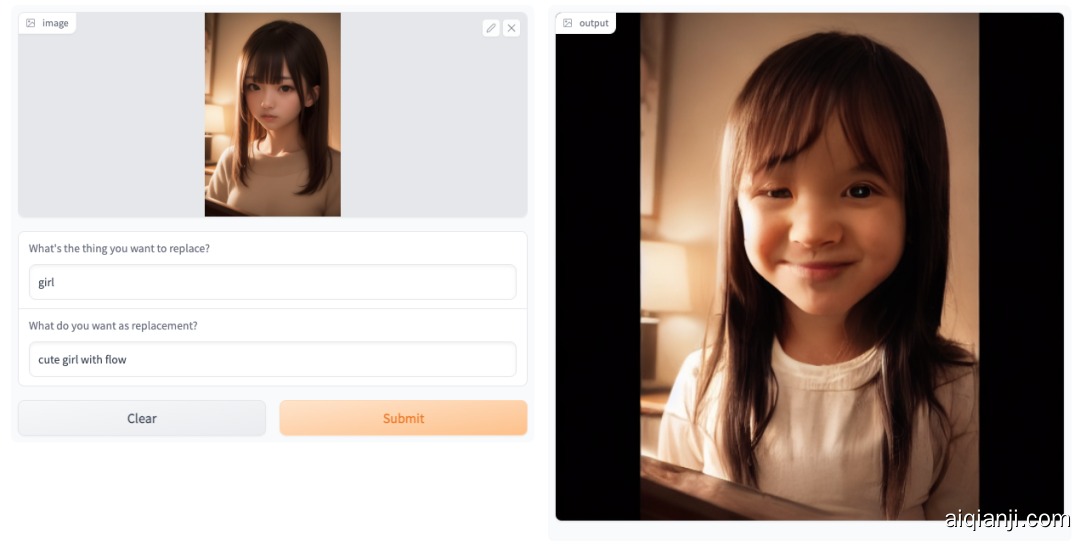Click the black bar right of output image
Image resolution: width=1080 pixels, height=541 pixels.
pyautogui.click(x=1021, y=270)
